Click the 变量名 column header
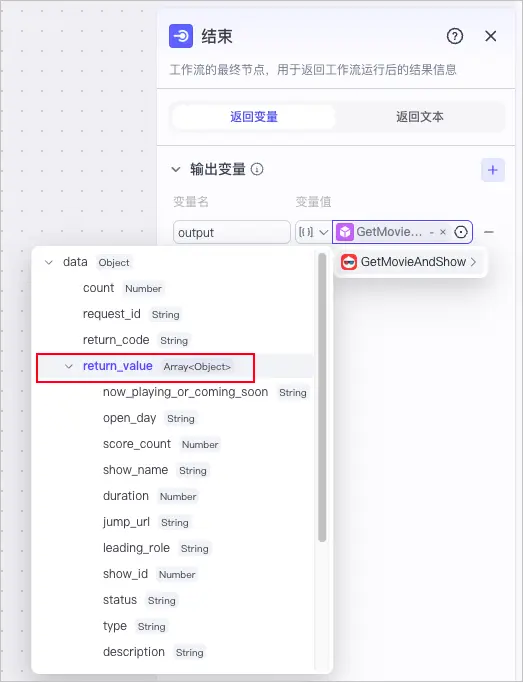Screen dimensions: 523x682 click(x=191, y=202)
